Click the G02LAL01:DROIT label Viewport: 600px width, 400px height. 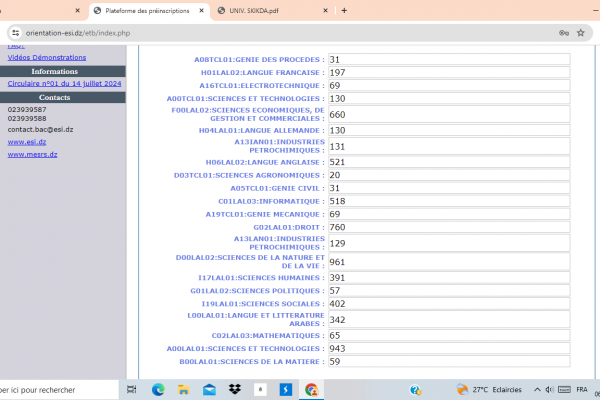[289, 227]
